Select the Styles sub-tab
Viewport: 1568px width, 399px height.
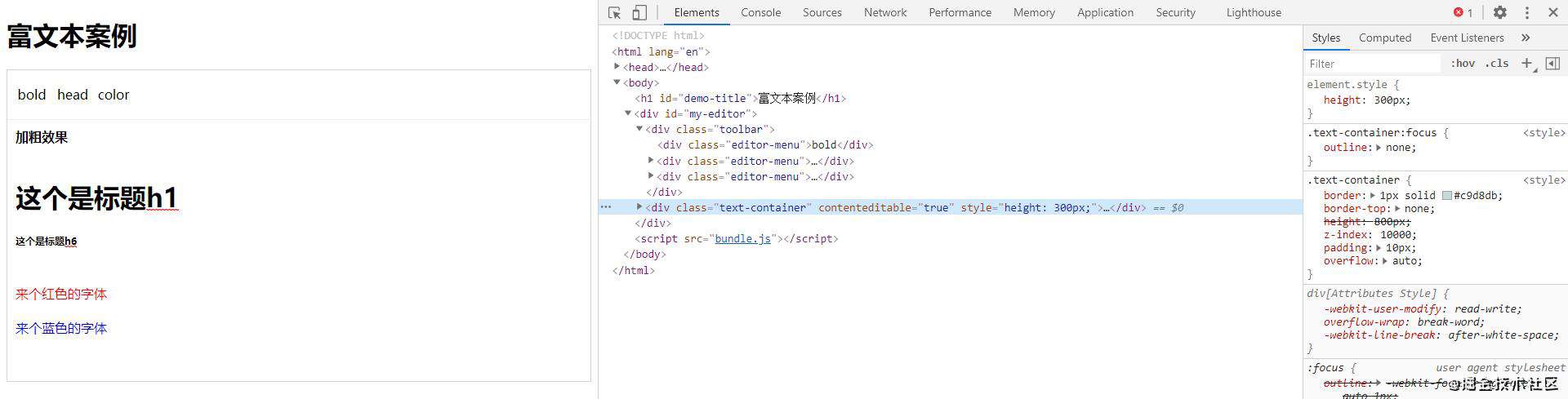(1326, 38)
